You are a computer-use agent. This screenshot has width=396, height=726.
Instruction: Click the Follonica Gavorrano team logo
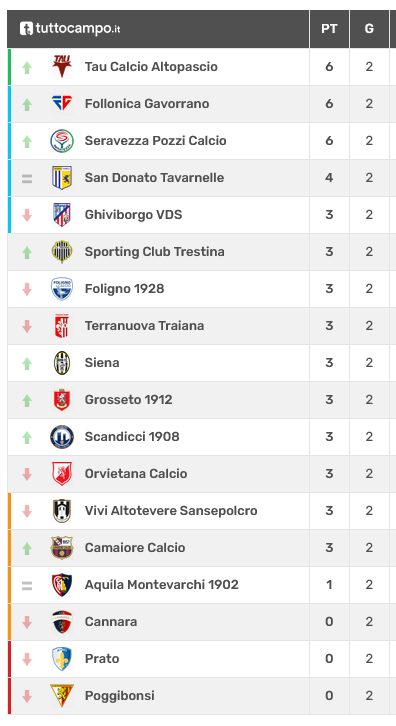(62, 104)
